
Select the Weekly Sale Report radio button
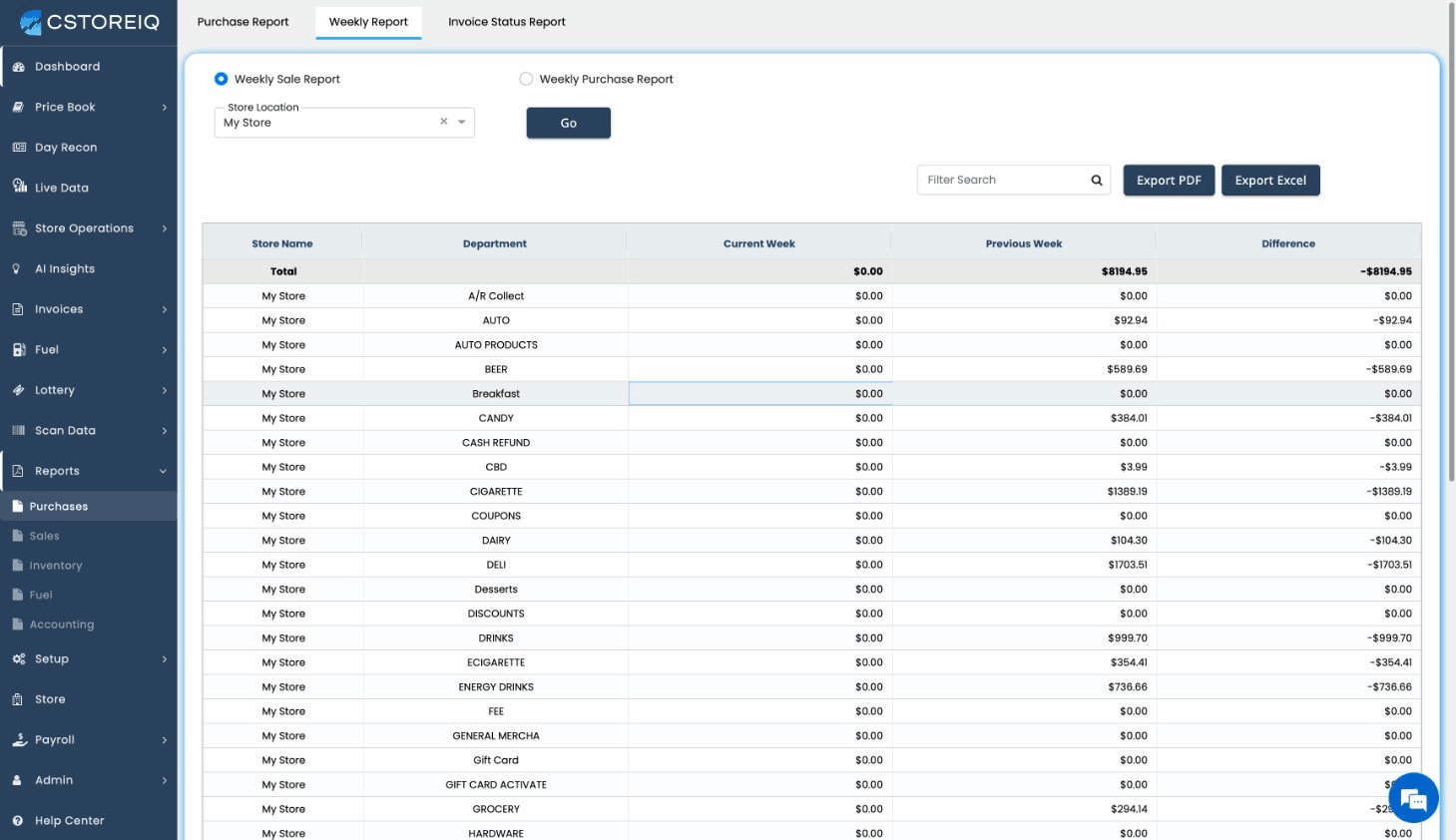(x=222, y=79)
